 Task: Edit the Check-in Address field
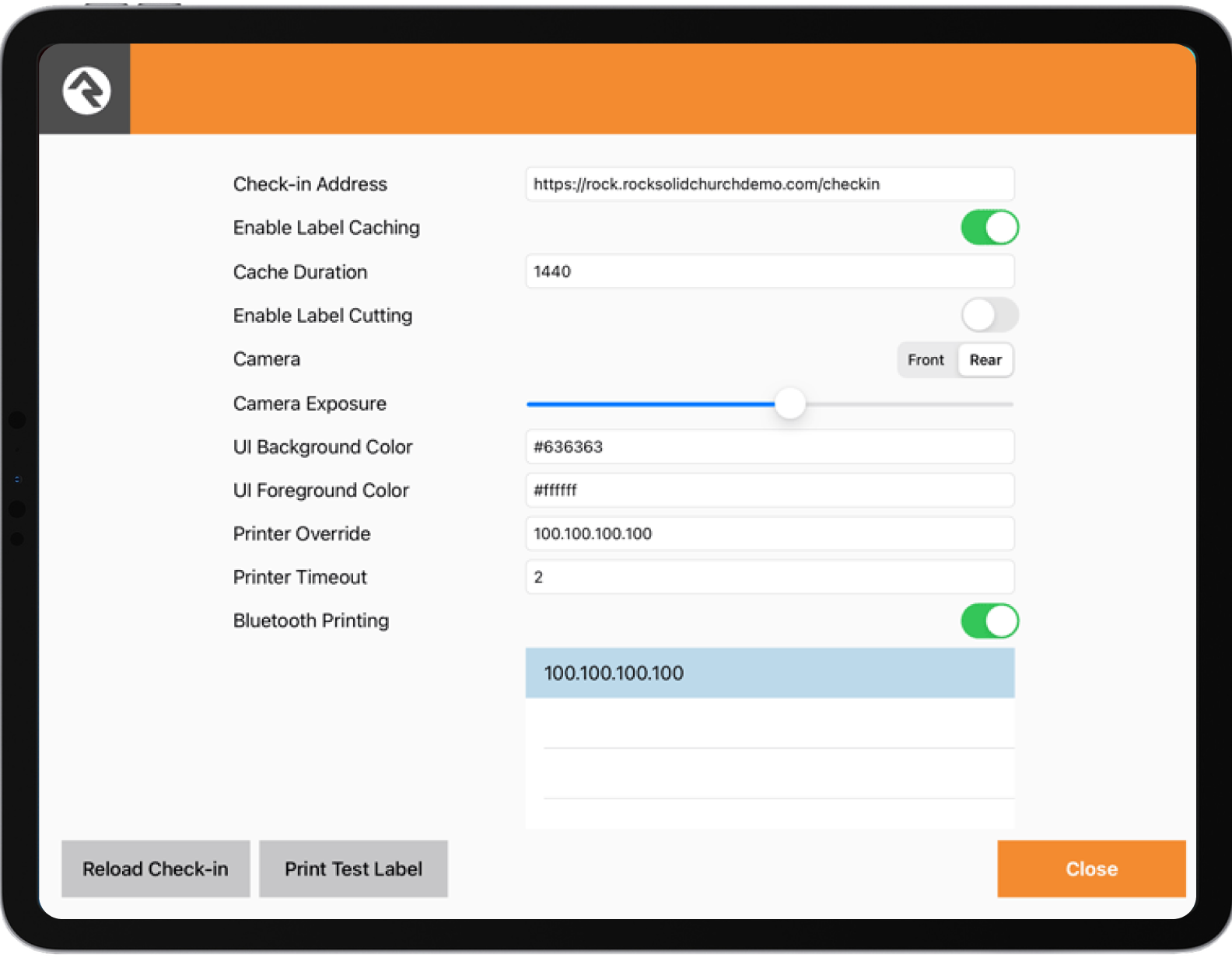point(769,184)
